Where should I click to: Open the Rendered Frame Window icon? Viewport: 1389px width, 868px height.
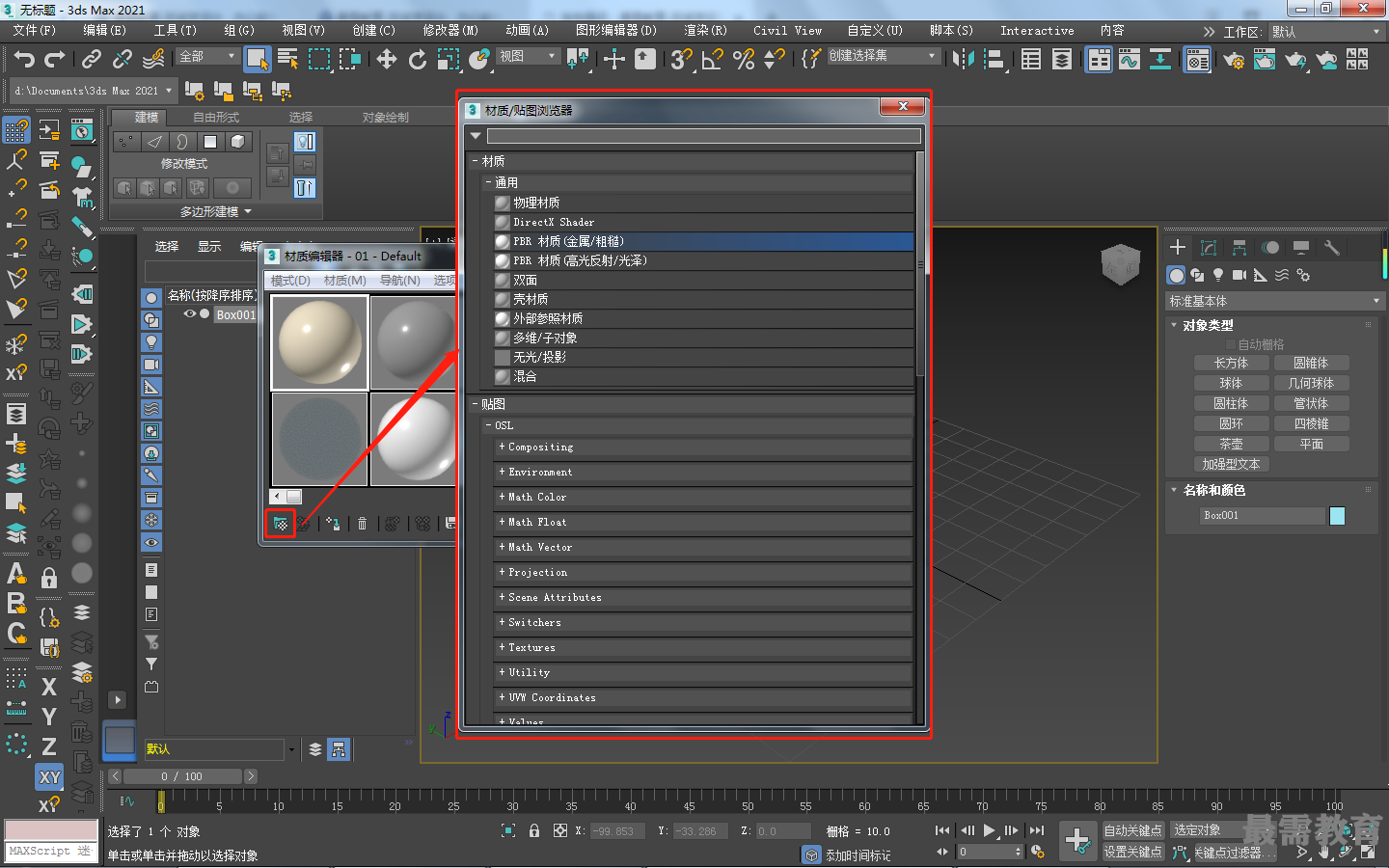click(x=1265, y=60)
